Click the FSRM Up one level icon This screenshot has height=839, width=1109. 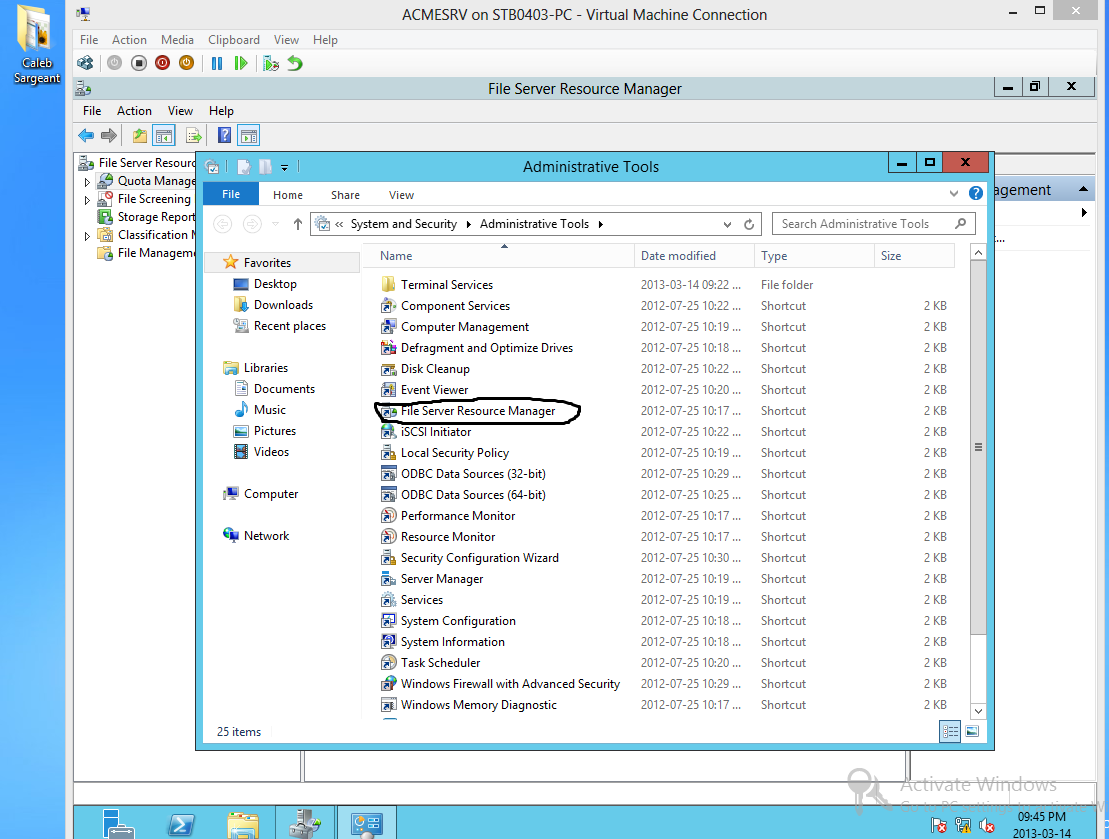point(140,135)
